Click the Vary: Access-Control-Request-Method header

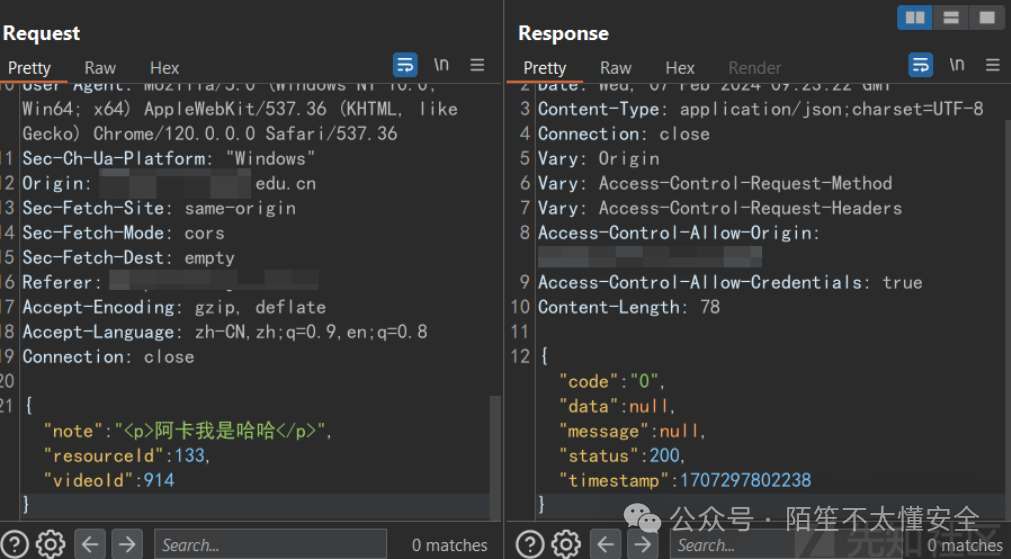(715, 184)
